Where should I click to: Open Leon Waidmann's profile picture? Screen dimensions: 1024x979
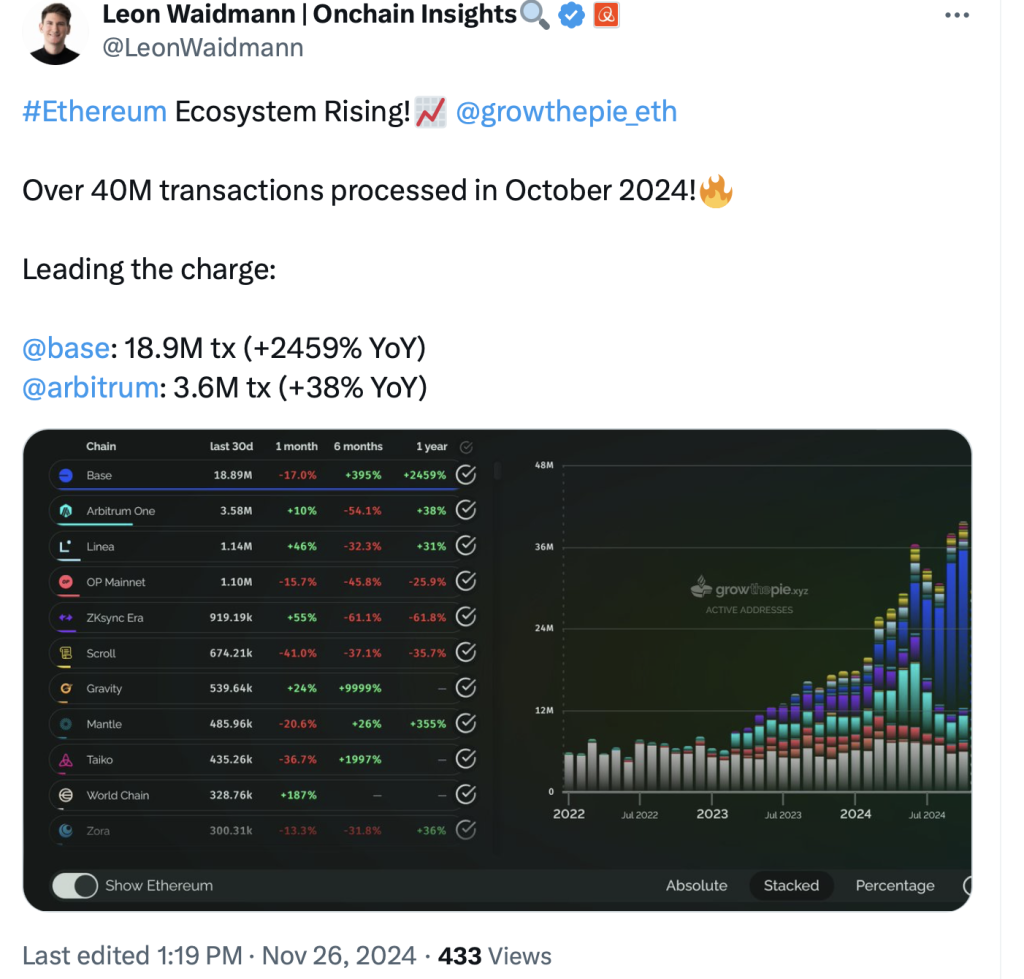point(55,33)
